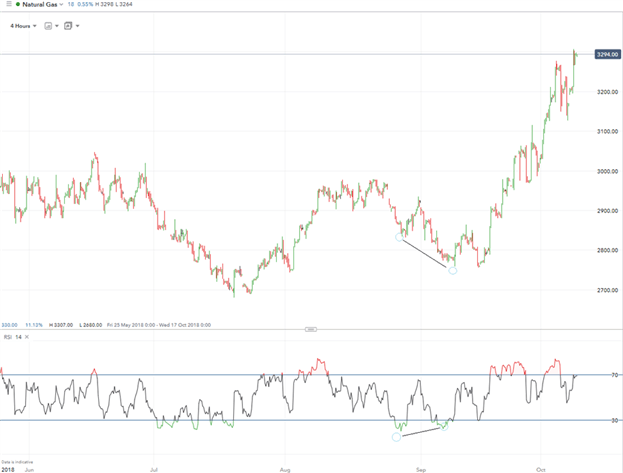Click the chart type icon
623x473 pixels.
click(48, 26)
